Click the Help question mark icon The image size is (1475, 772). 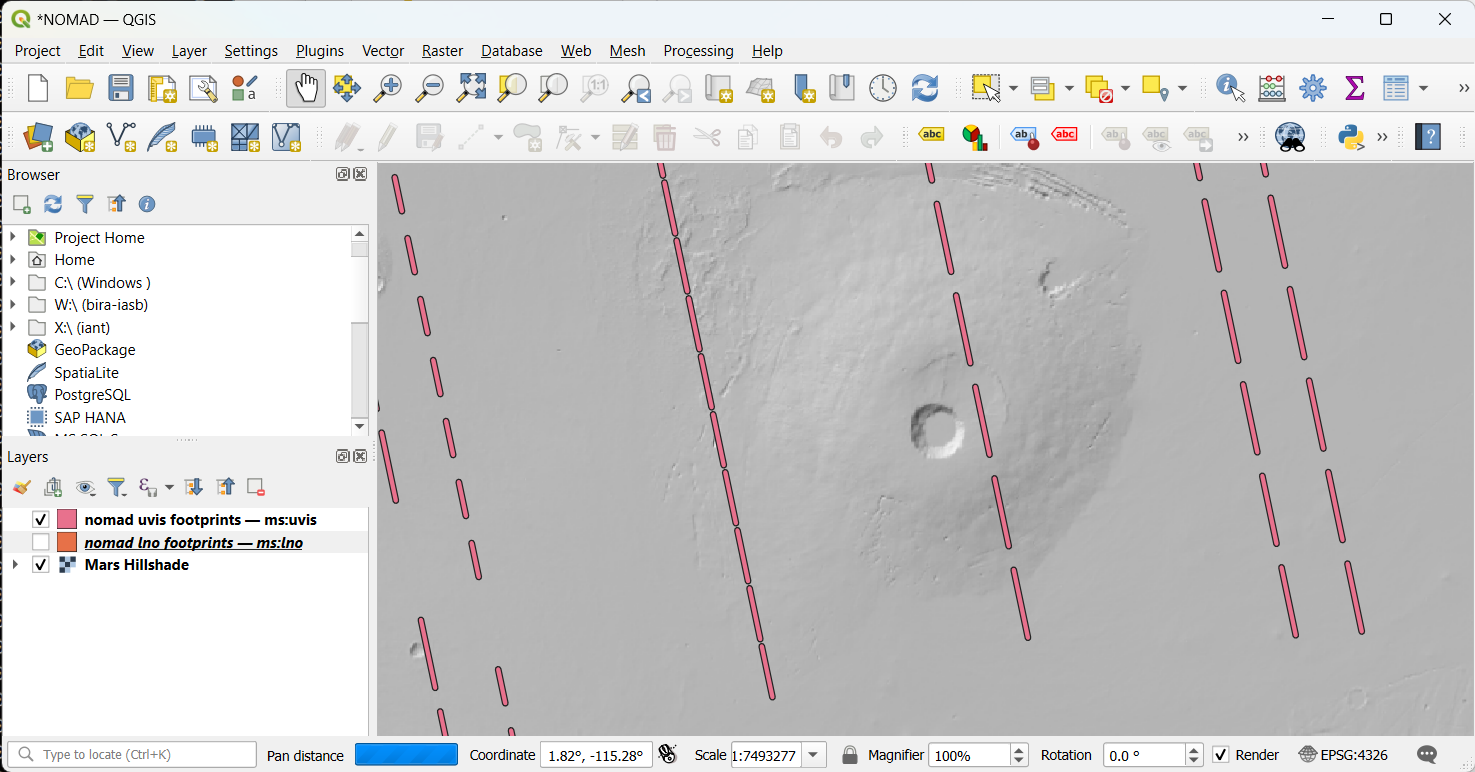tap(1428, 137)
